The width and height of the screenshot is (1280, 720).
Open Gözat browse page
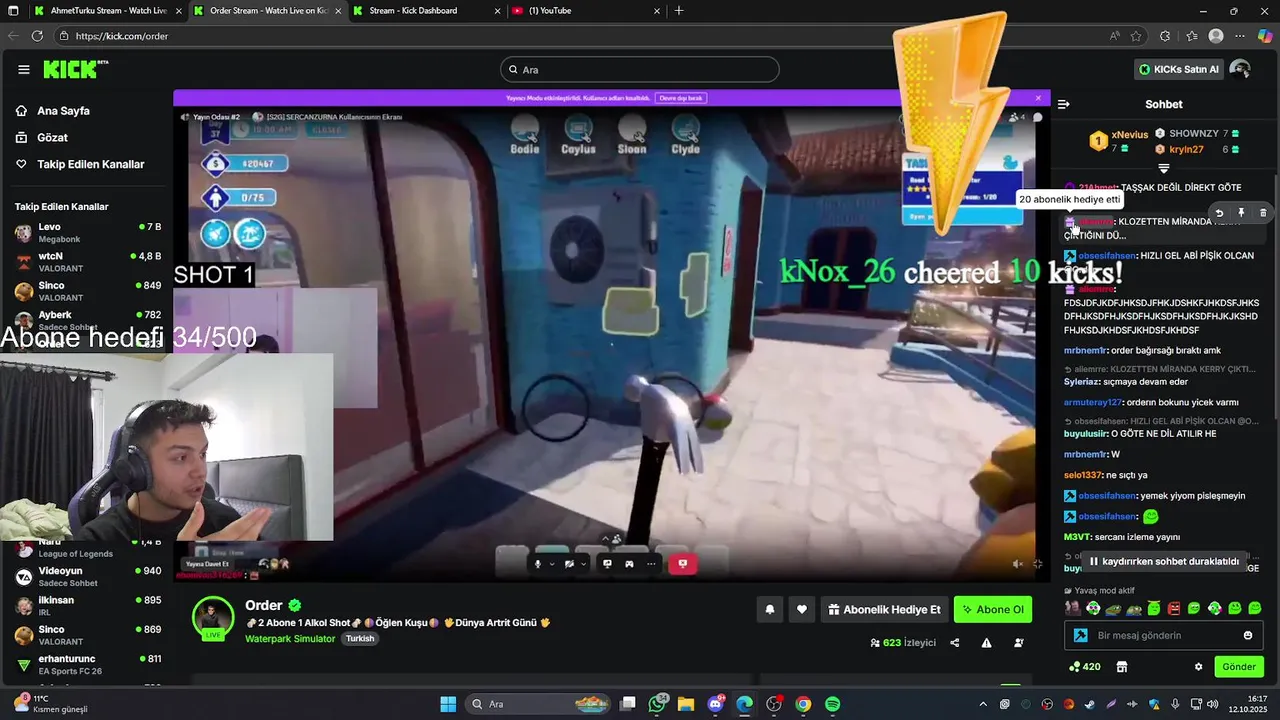click(52, 137)
